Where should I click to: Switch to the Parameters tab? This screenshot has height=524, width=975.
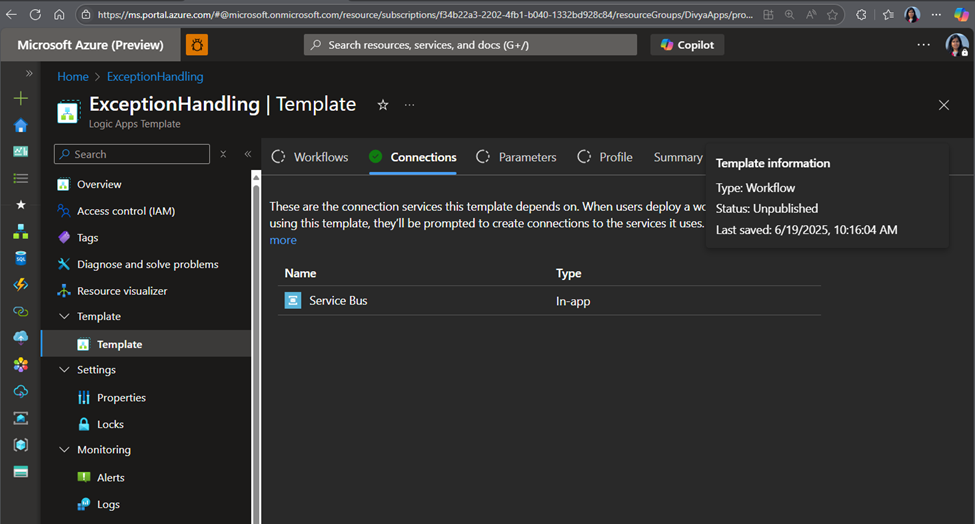pos(516,157)
